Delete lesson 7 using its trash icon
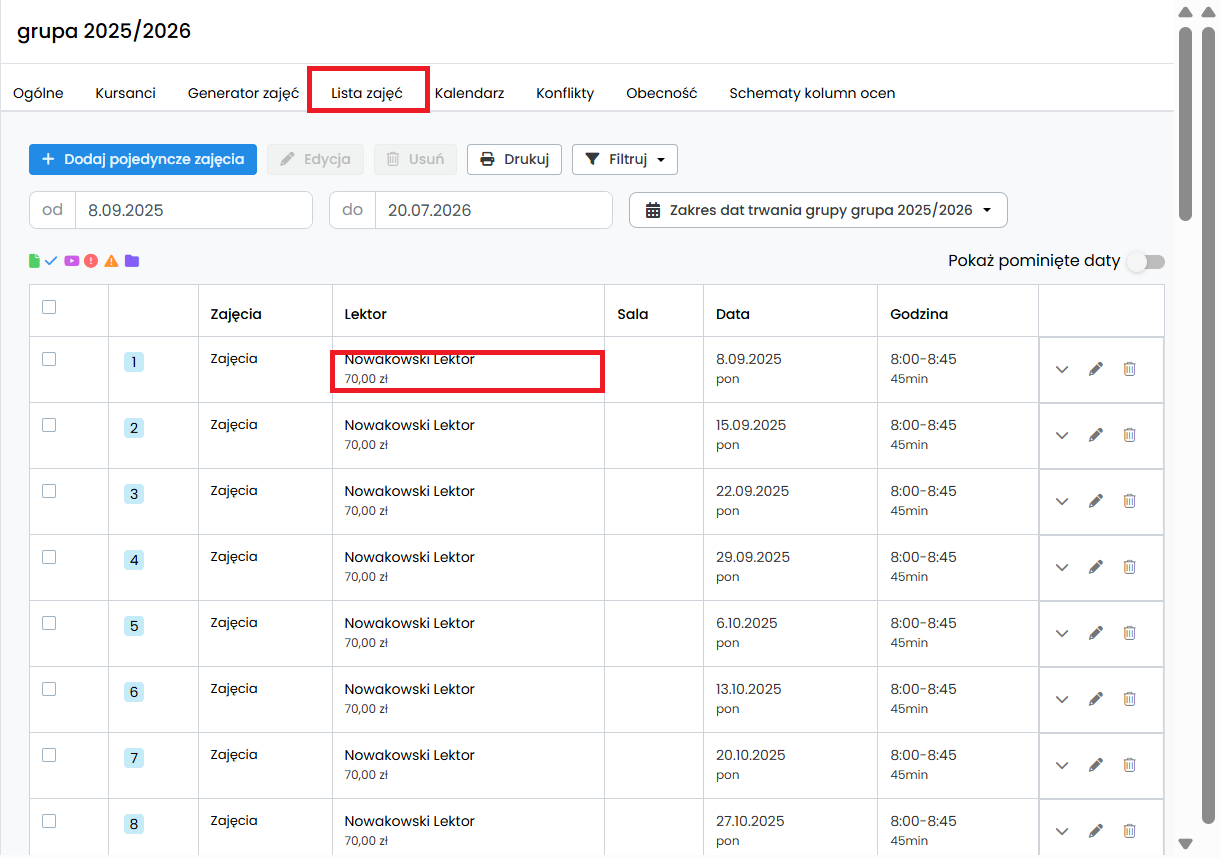The image size is (1220, 858). (x=1129, y=765)
